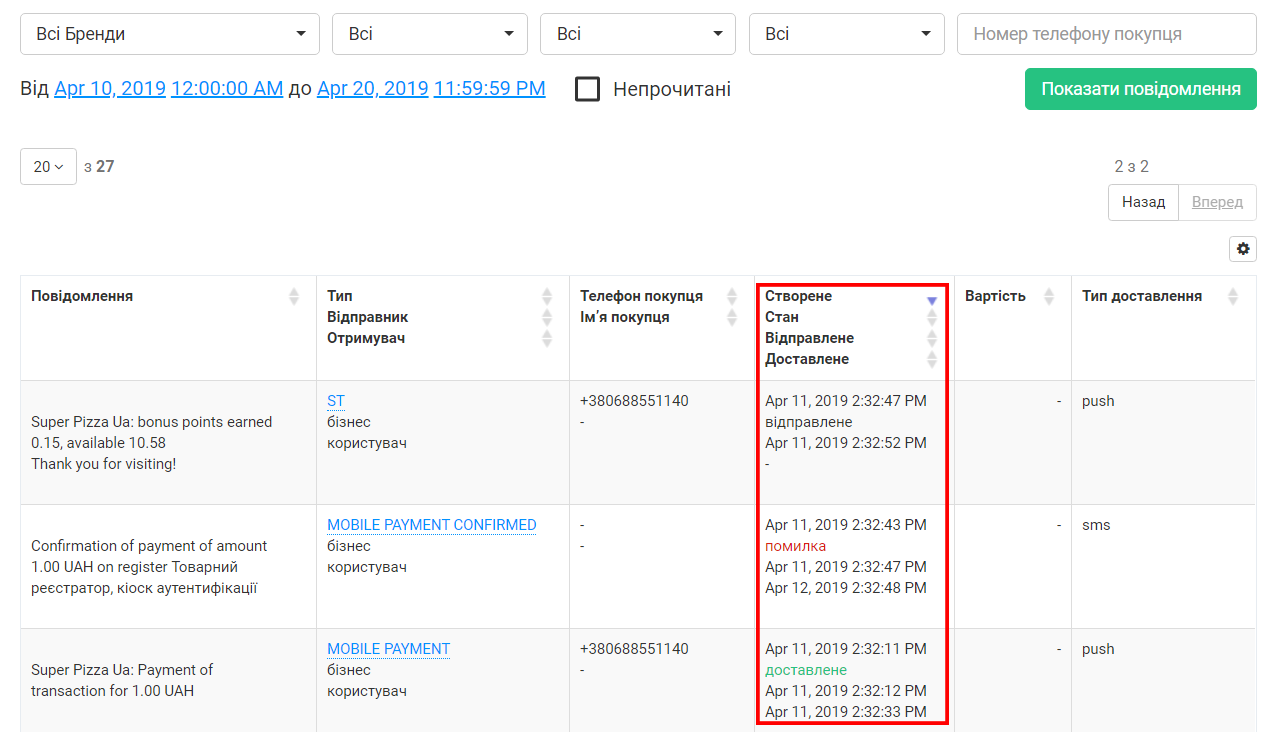
Task: Focus the Номер телефону покупця field
Action: 1106,34
